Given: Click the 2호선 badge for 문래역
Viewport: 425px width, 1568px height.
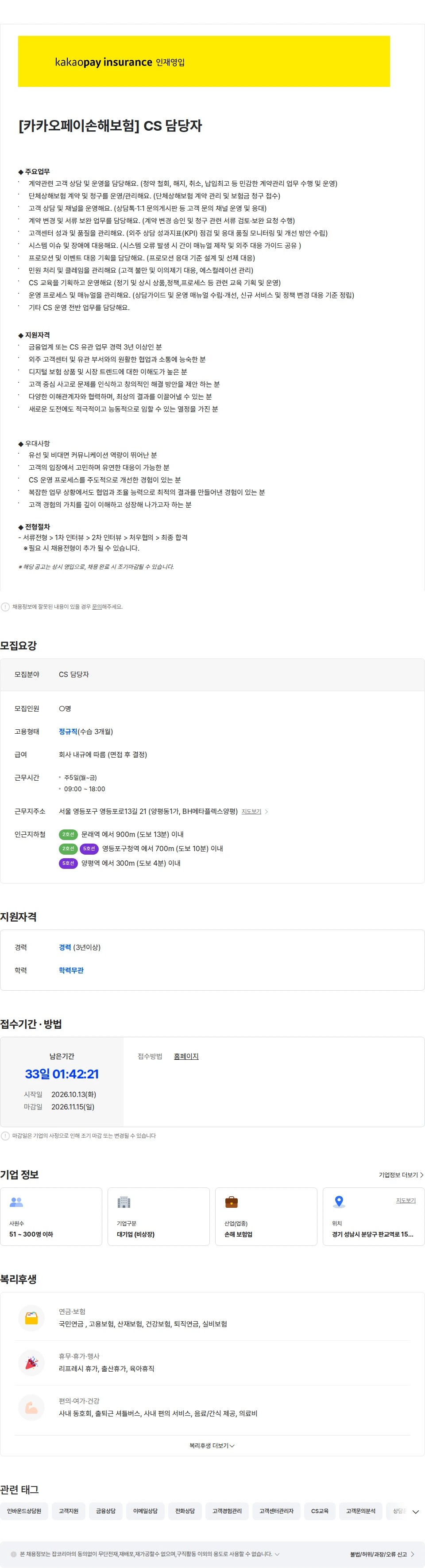Looking at the screenshot, I should [x=68, y=835].
